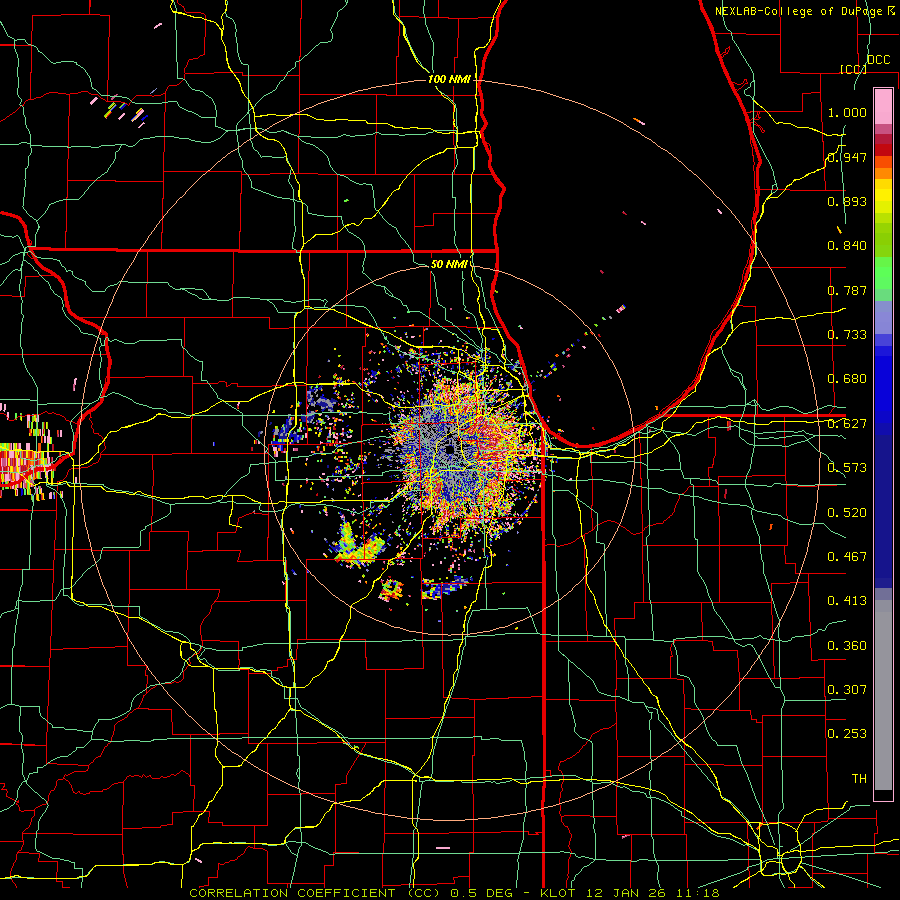This screenshot has height=900, width=900.
Task: Click the 0.627 legend value
Action: [x=847, y=424]
